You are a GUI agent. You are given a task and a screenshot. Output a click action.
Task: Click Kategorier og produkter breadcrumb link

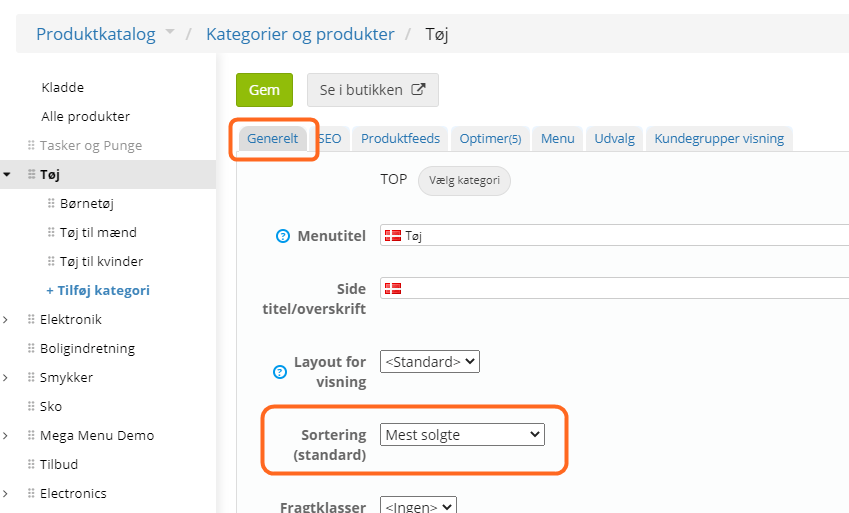point(300,34)
